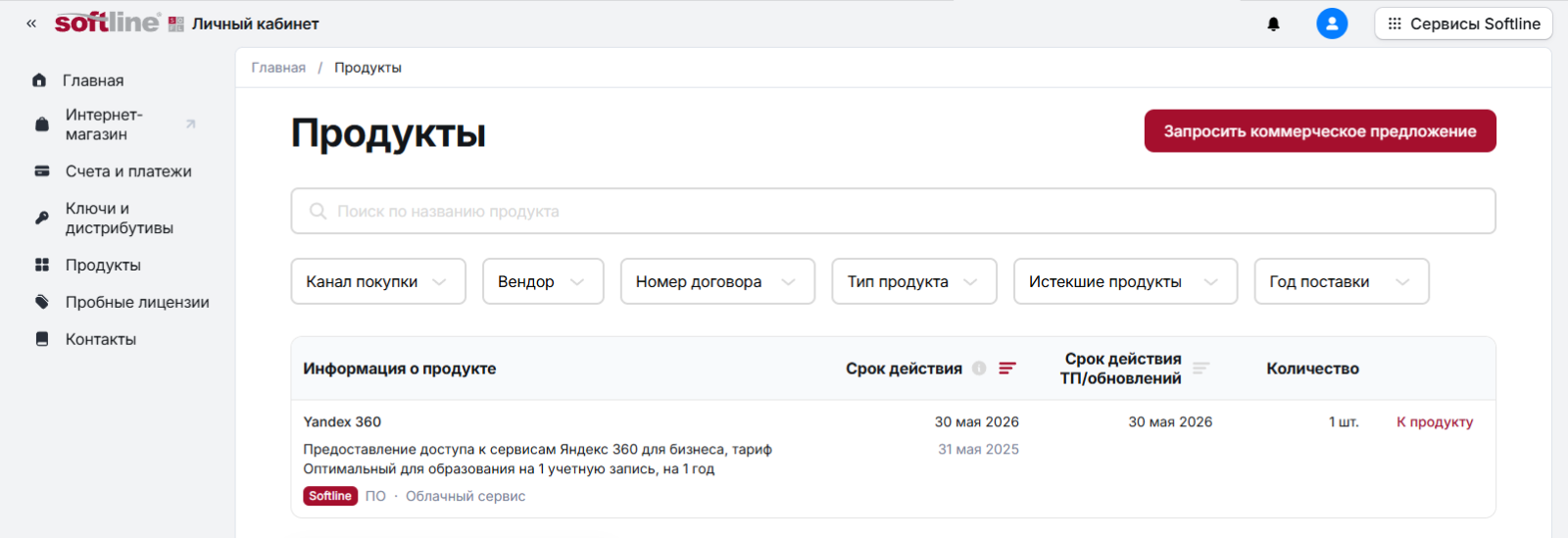Open Тип продукта dropdown
Screen dimensions: 1568x538
pos(913,282)
